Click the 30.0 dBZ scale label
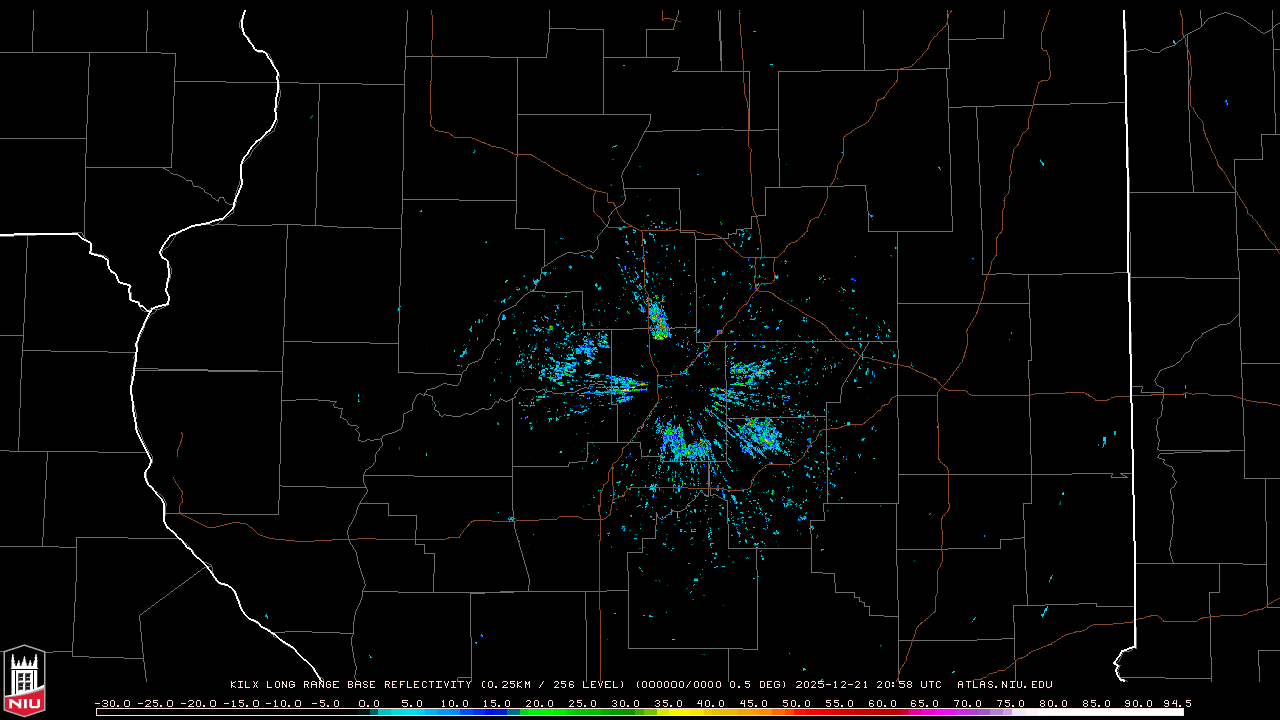This screenshot has height=720, width=1280. pyautogui.click(x=626, y=703)
